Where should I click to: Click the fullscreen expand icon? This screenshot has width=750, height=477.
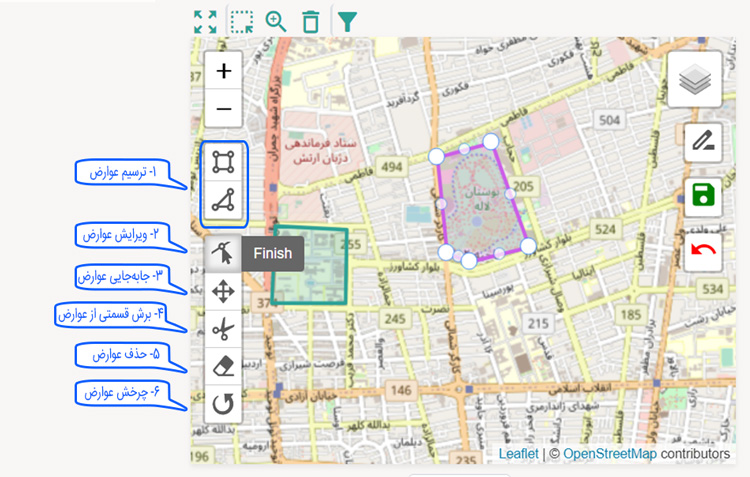pyautogui.click(x=205, y=21)
